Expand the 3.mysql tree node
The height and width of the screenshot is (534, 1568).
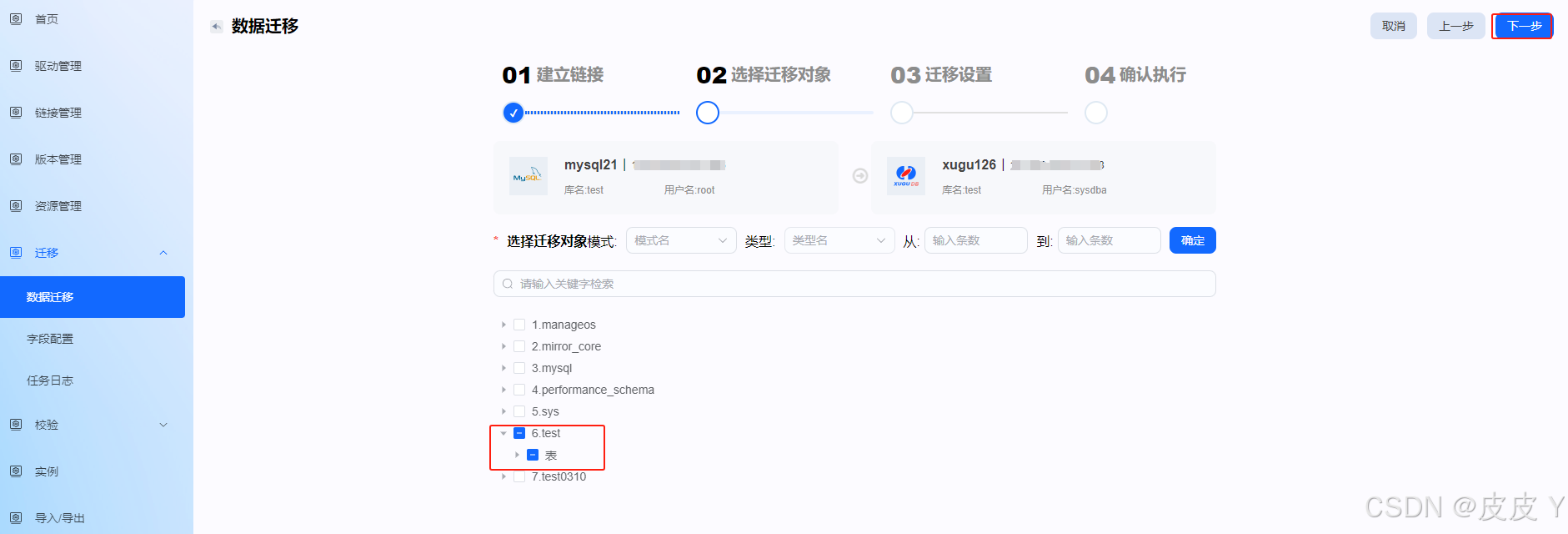pos(503,368)
